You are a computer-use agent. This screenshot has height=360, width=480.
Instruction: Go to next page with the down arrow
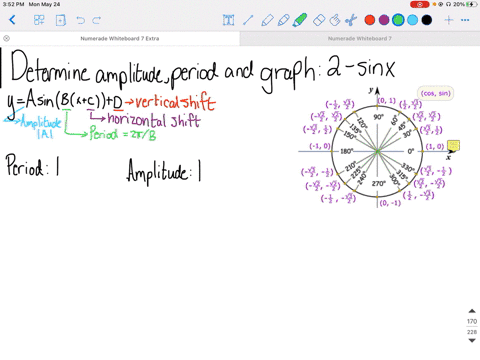(x=472, y=340)
